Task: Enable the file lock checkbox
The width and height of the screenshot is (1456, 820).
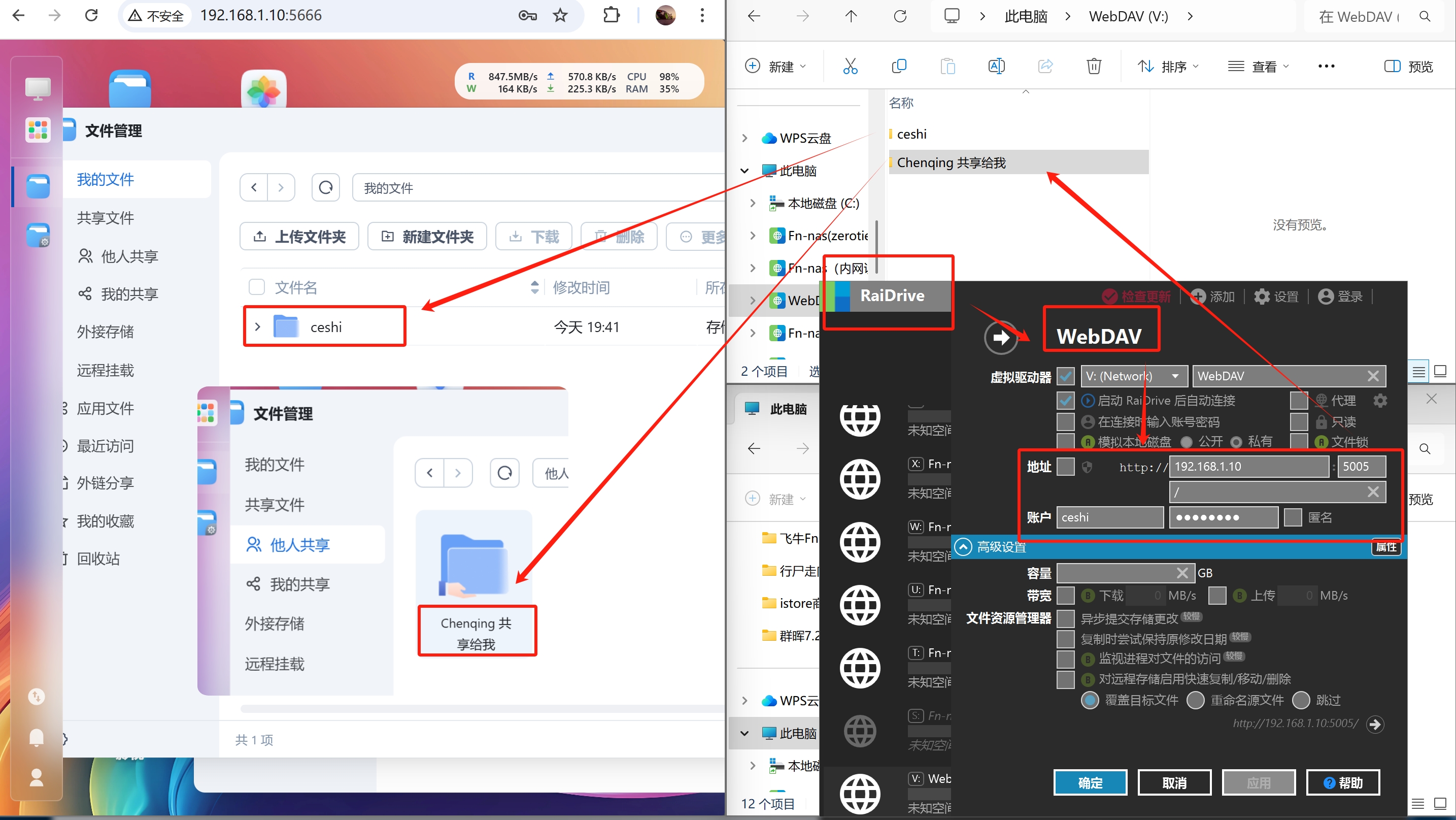Action: point(1299,441)
